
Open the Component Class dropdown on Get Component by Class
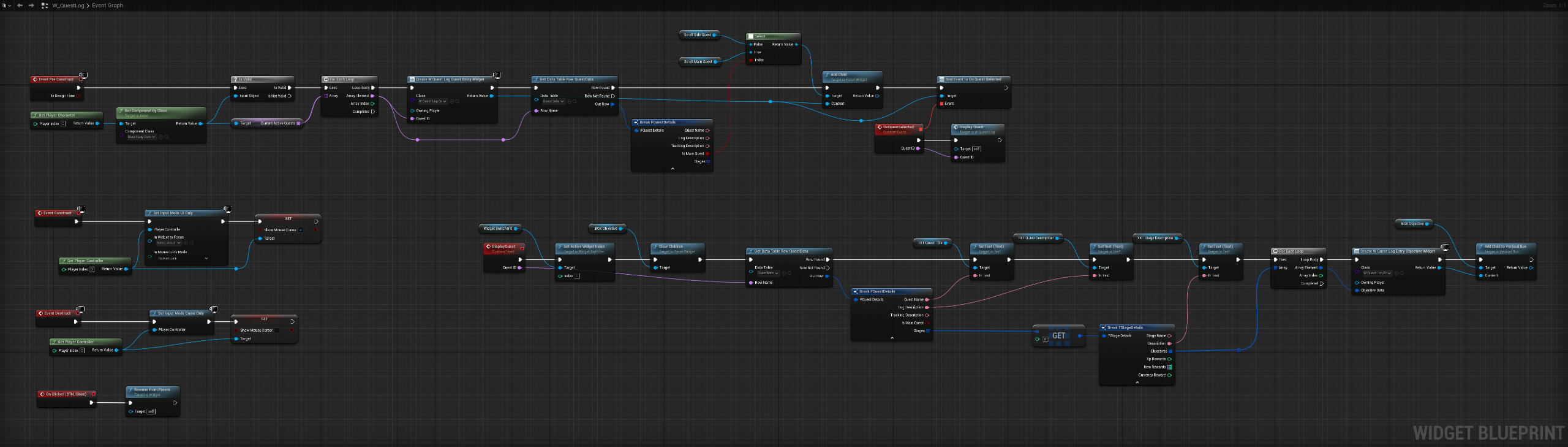141,137
